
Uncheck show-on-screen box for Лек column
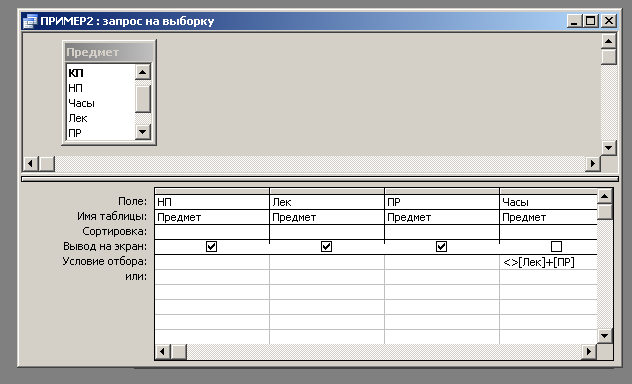(326, 246)
